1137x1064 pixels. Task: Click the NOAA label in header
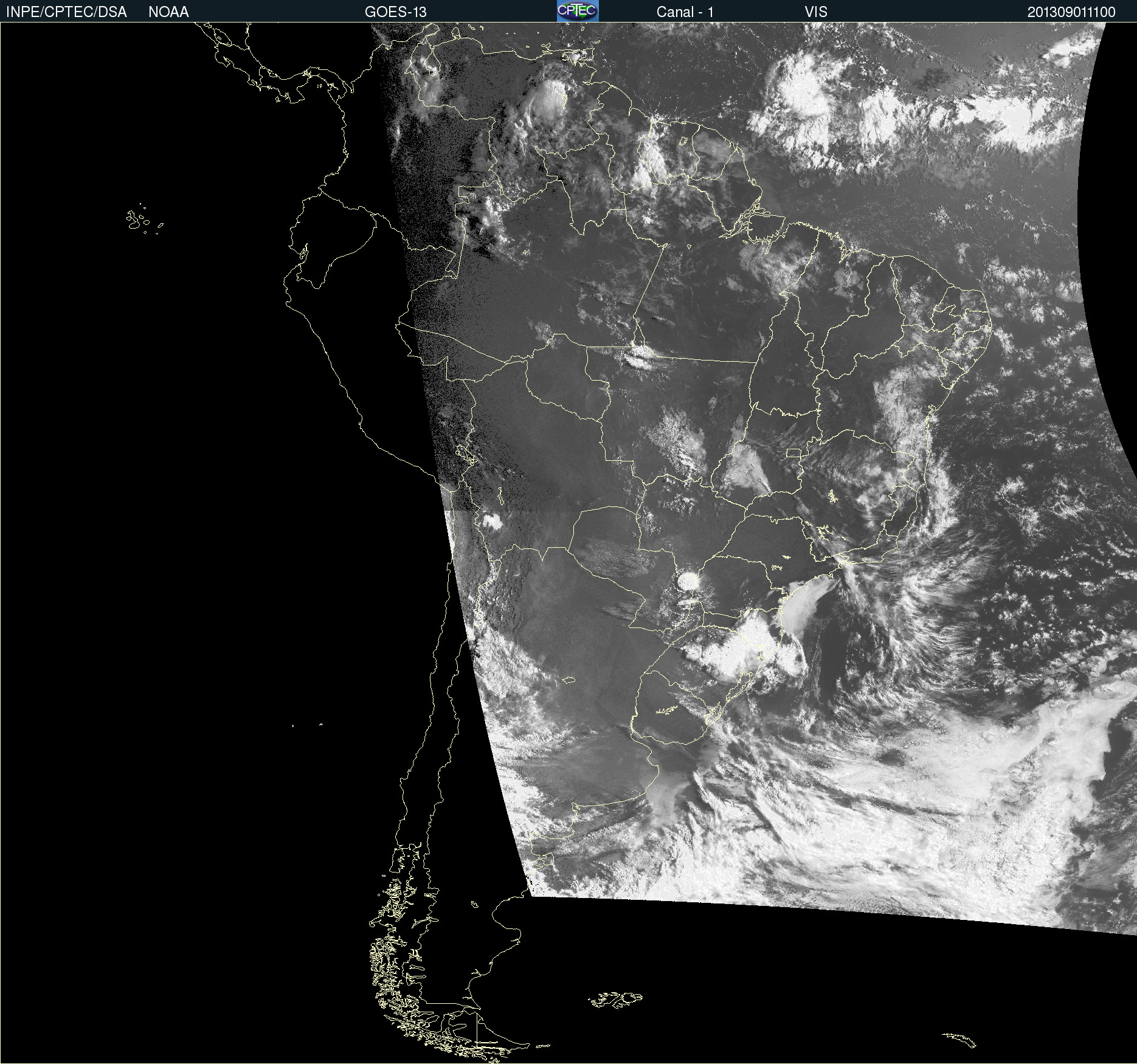(x=168, y=12)
